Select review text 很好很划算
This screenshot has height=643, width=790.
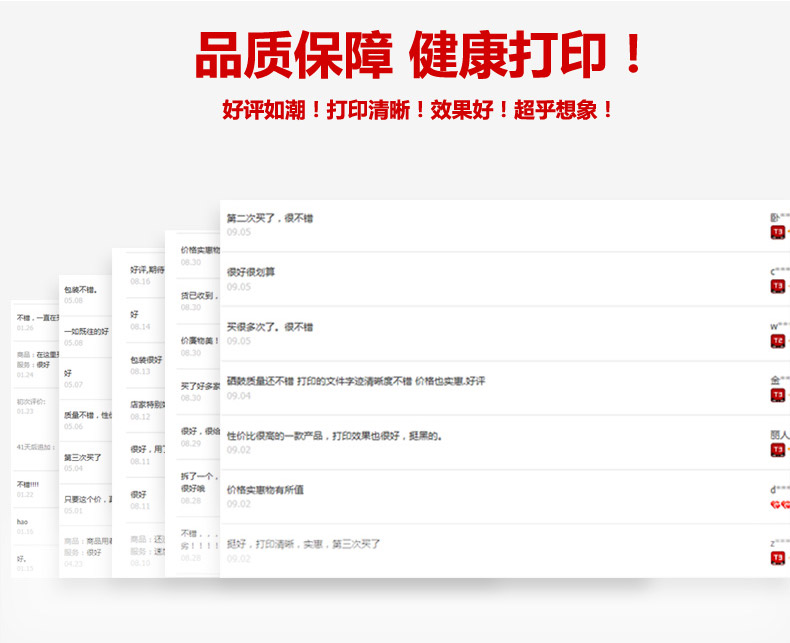click(250, 272)
